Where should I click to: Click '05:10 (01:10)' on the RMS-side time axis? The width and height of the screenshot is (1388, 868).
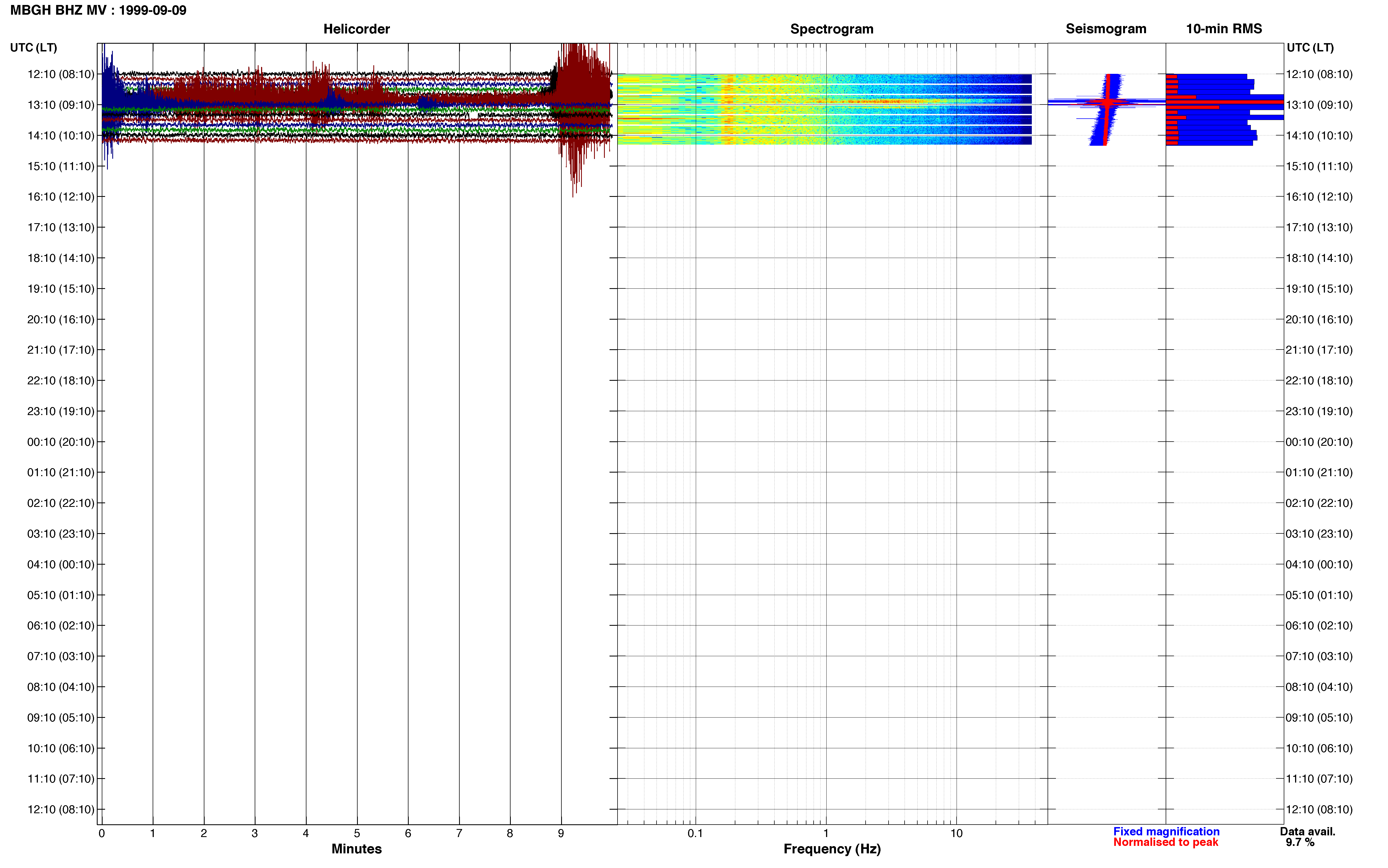click(1319, 595)
